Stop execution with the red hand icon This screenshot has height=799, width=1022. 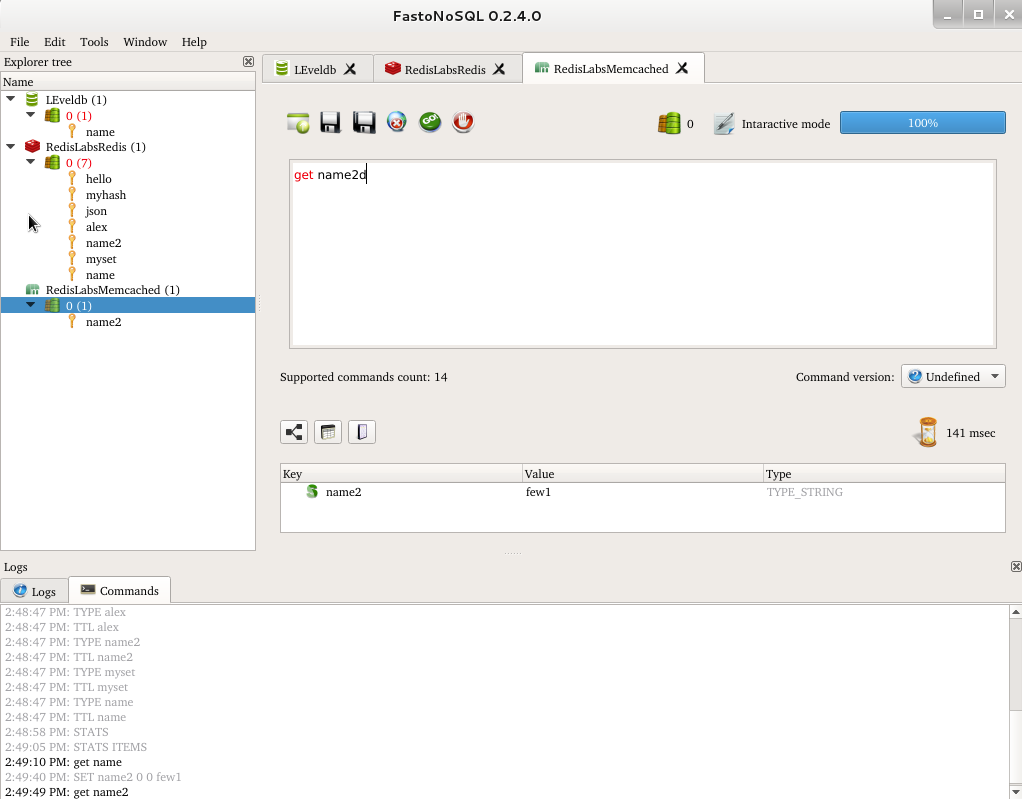(x=463, y=122)
